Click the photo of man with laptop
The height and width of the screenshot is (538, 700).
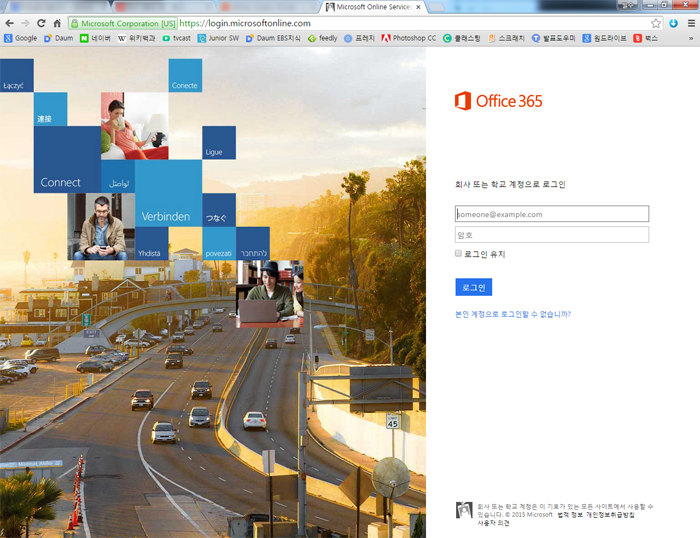(x=270, y=294)
